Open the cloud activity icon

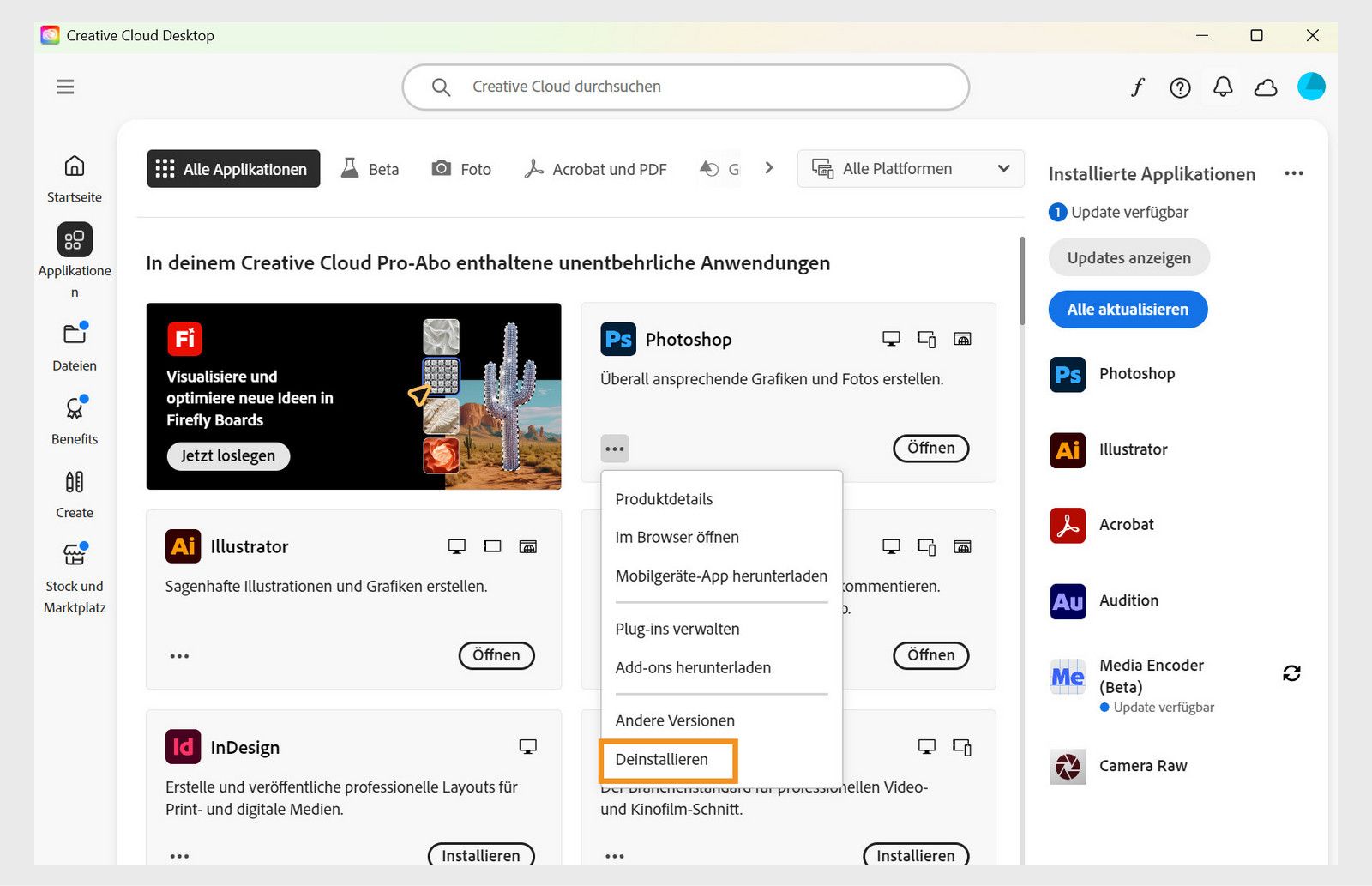click(x=1266, y=87)
